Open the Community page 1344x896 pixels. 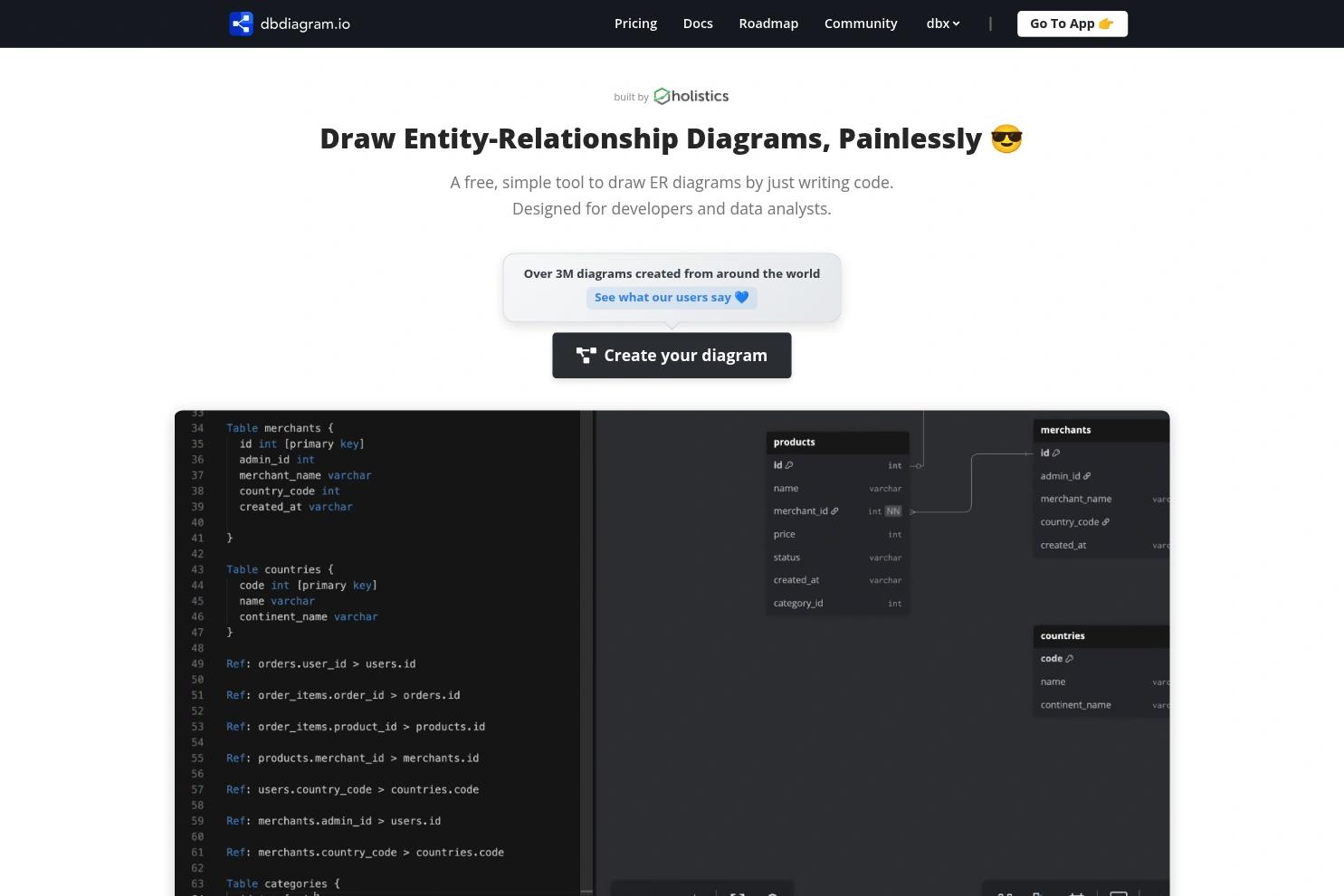(861, 24)
